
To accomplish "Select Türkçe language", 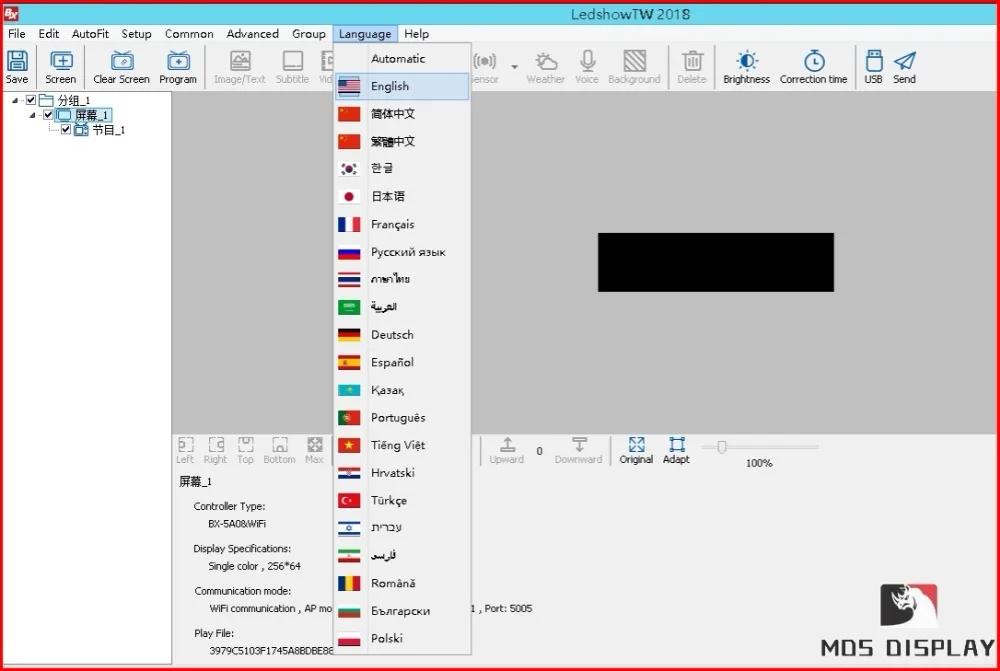I will coord(402,500).
